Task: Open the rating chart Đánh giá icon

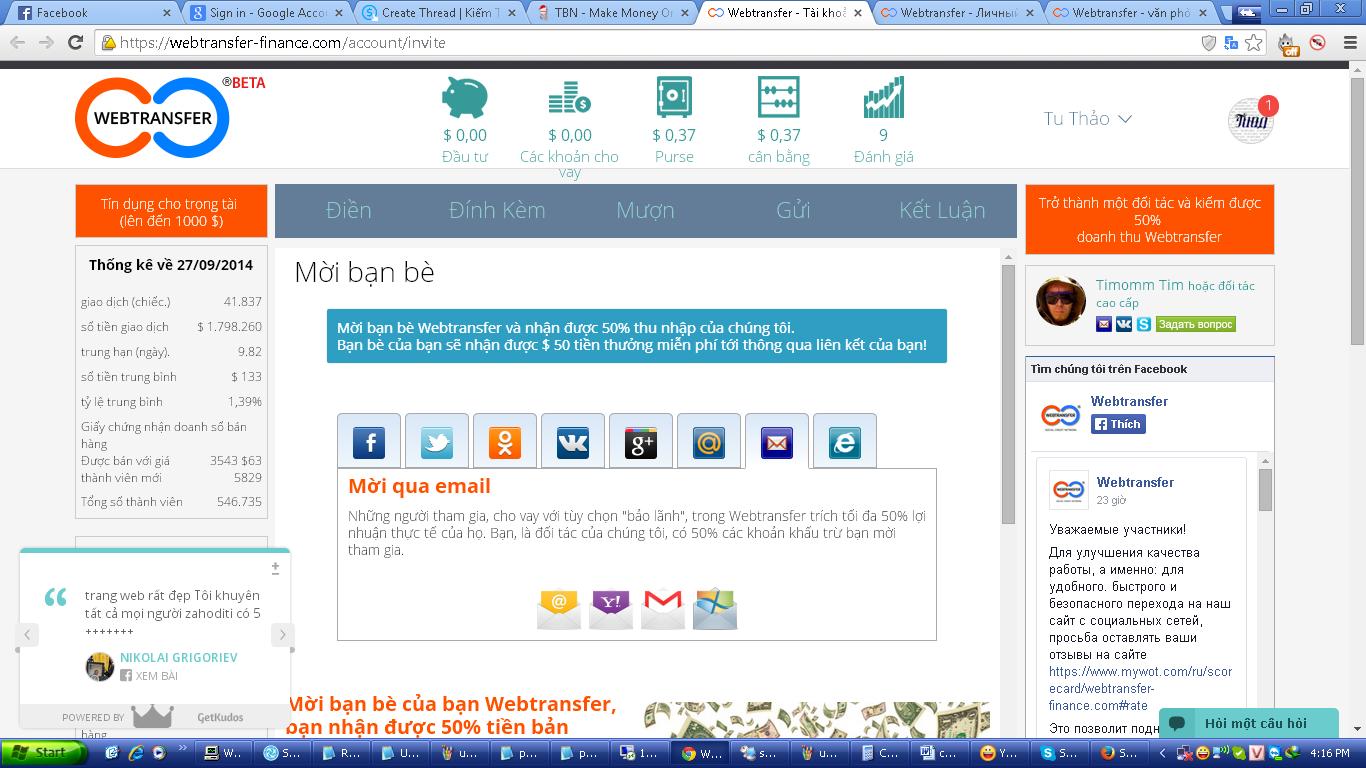Action: [884, 98]
